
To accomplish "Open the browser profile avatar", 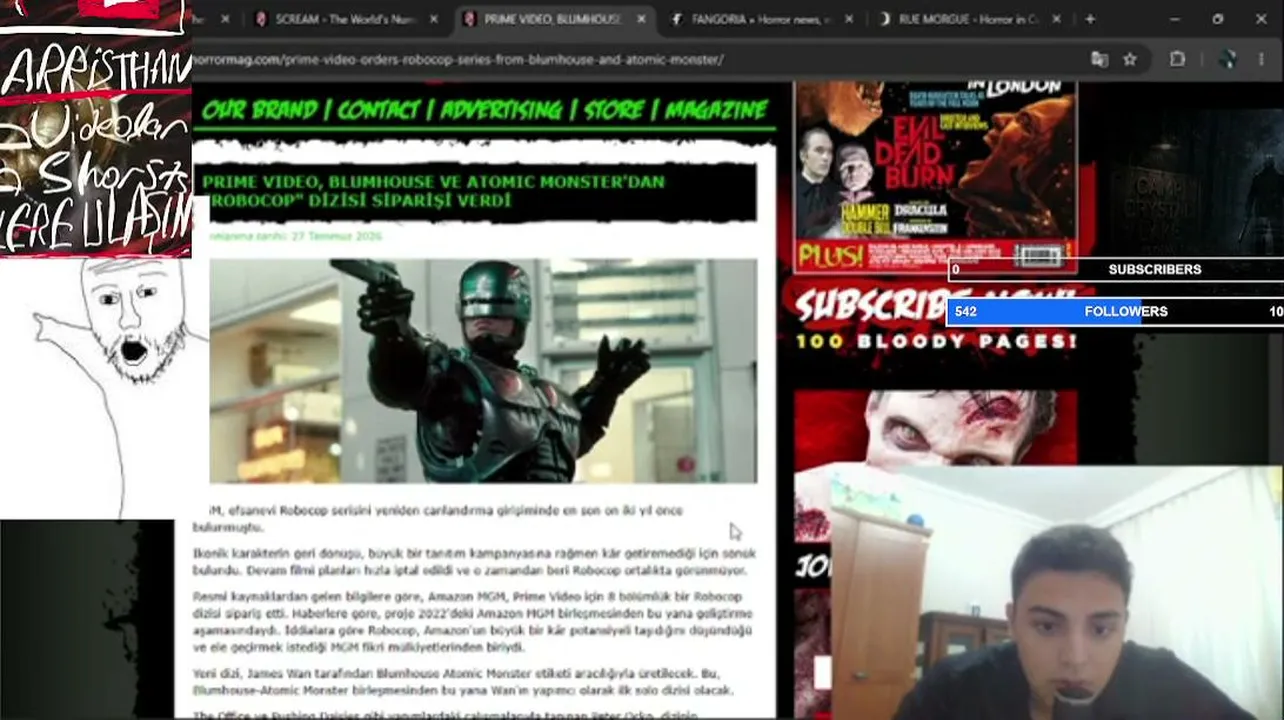I will coord(1229,59).
